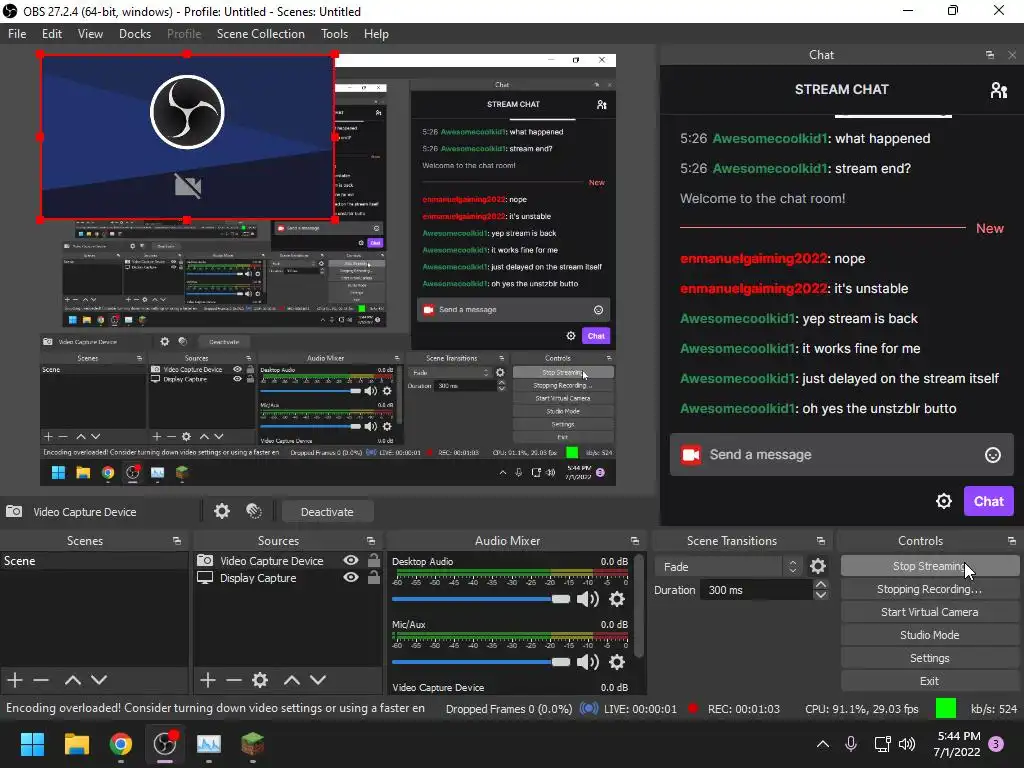
Task: Open the File menu
Action: click(17, 34)
